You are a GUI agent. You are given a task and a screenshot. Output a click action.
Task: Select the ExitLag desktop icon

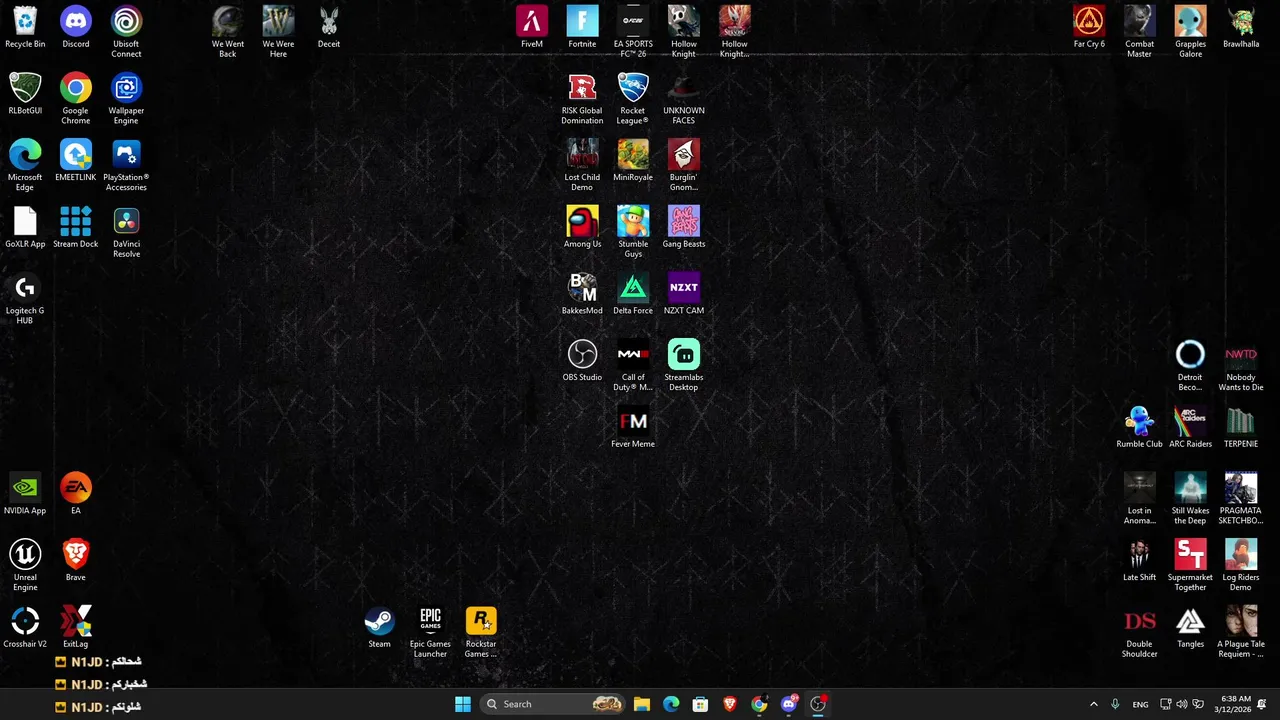(x=76, y=628)
